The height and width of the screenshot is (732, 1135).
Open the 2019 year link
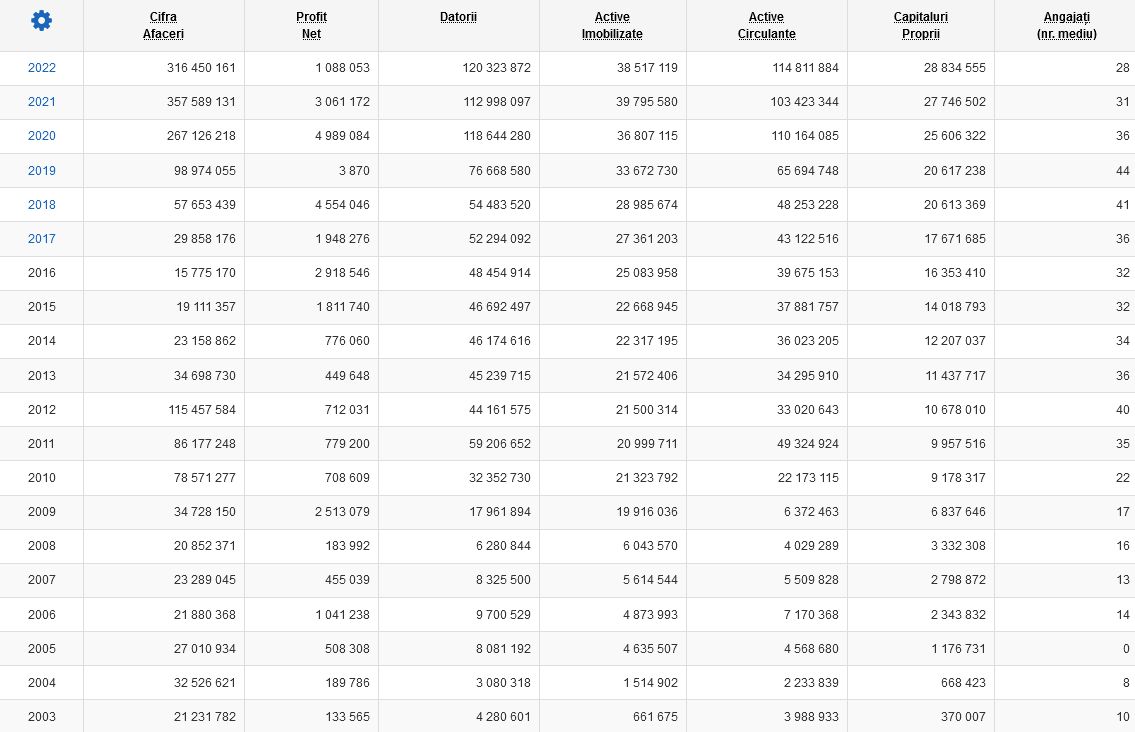coord(41,171)
